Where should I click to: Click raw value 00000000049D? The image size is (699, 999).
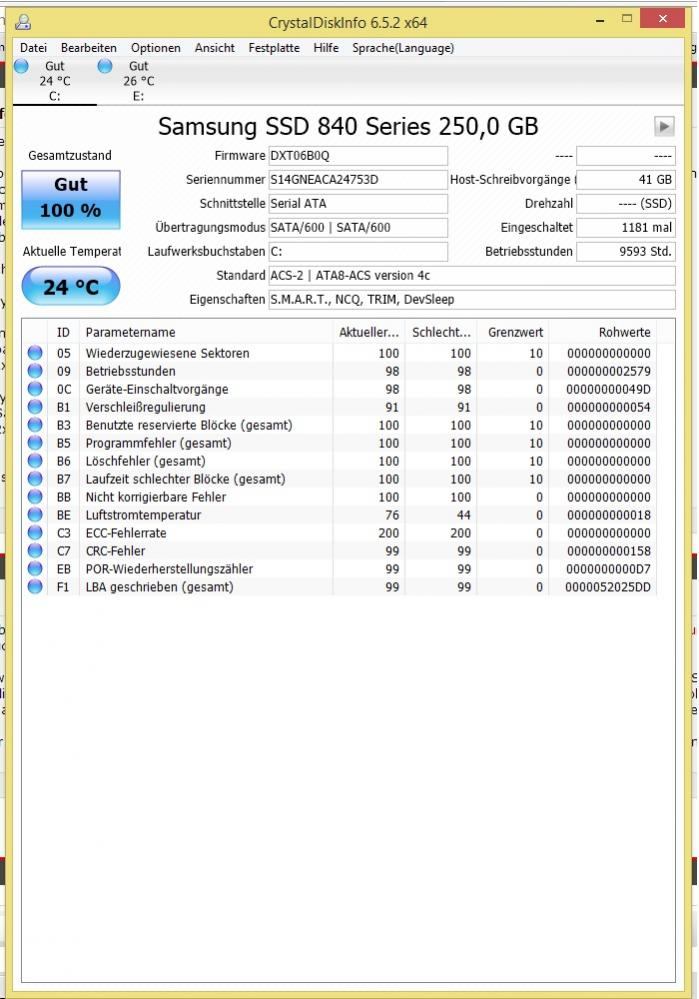click(x=609, y=389)
